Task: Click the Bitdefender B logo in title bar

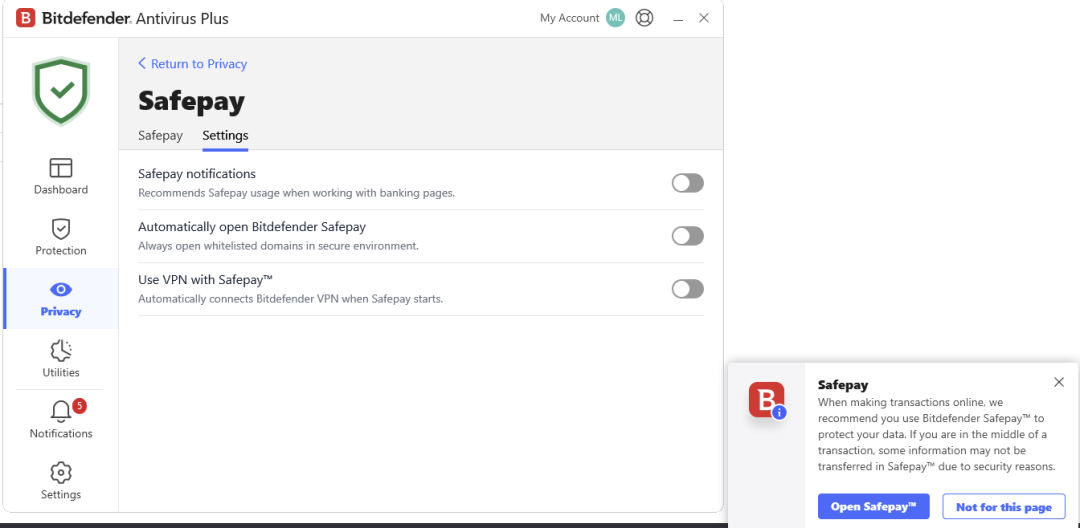Action: click(25, 19)
